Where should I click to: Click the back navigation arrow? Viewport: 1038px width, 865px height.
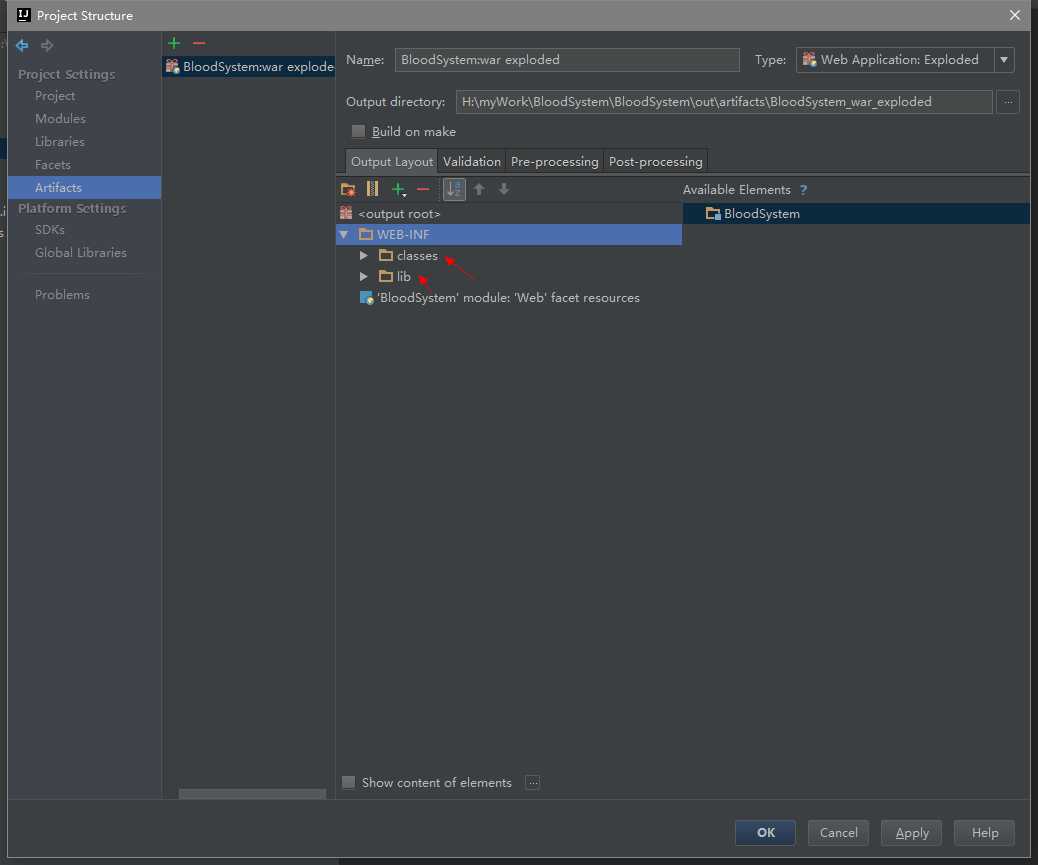point(22,45)
